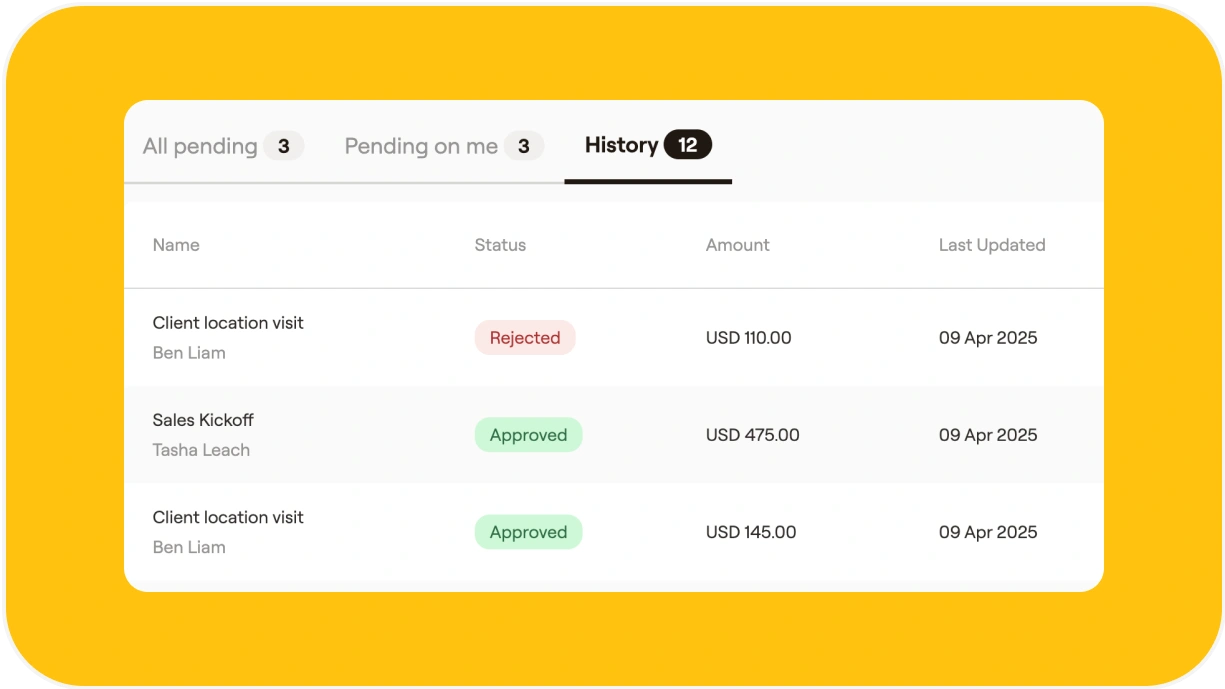Click the Pending on me count badge

[x=524, y=146]
